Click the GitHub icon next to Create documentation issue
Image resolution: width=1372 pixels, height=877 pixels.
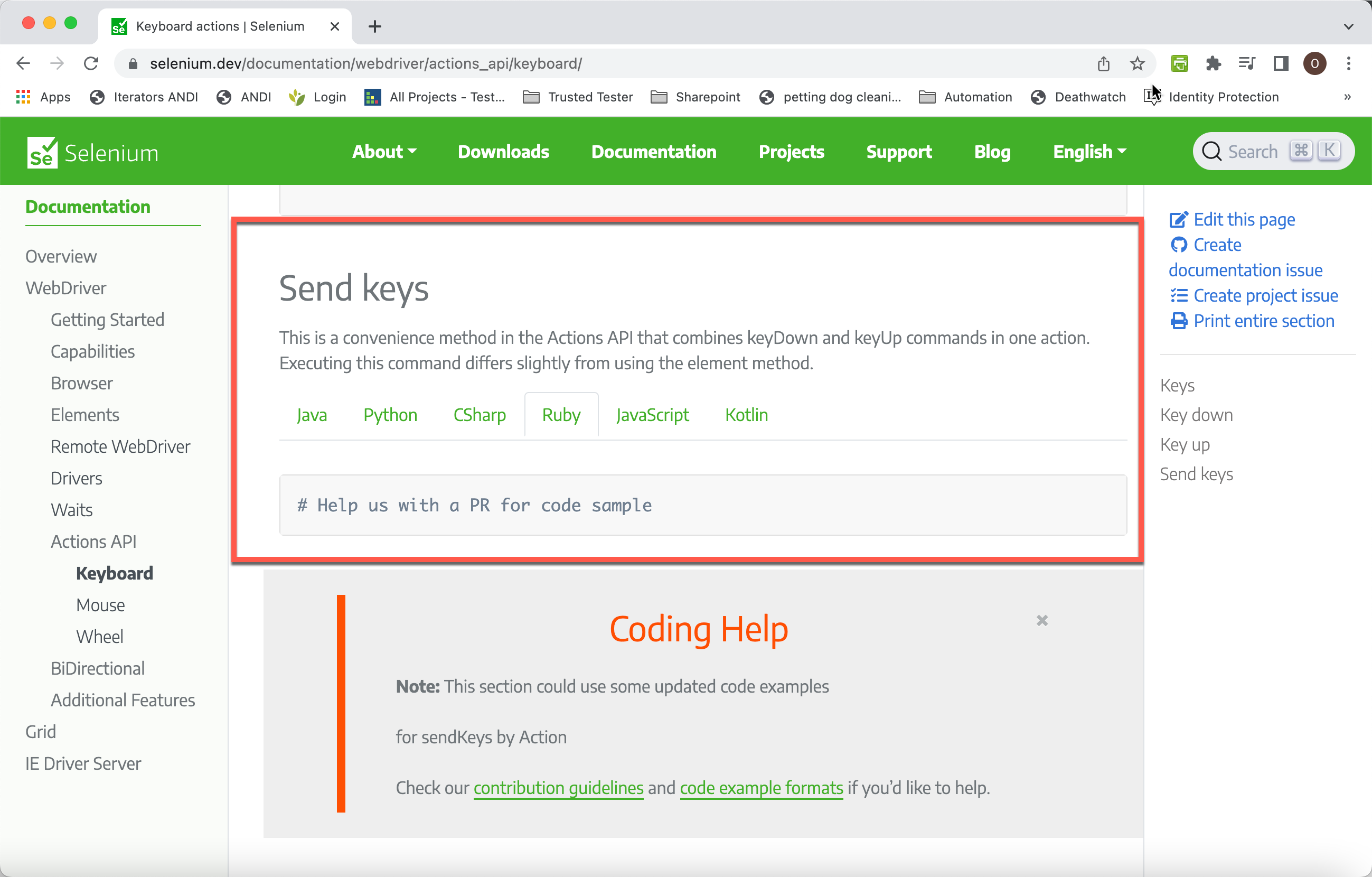tap(1179, 245)
